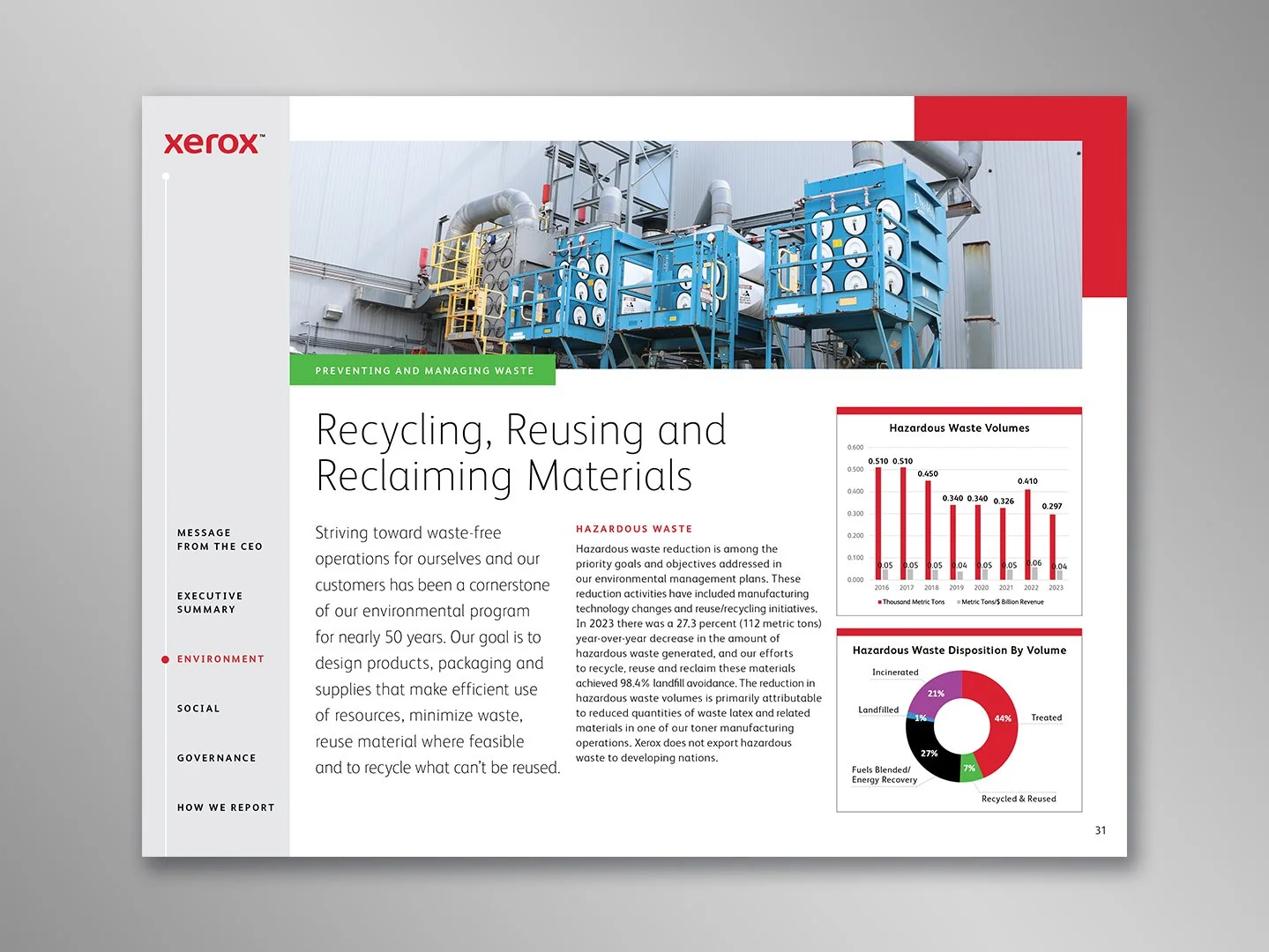1269x952 pixels.
Task: Click the 0.410 bar for 2022
Action: tap(1027, 533)
